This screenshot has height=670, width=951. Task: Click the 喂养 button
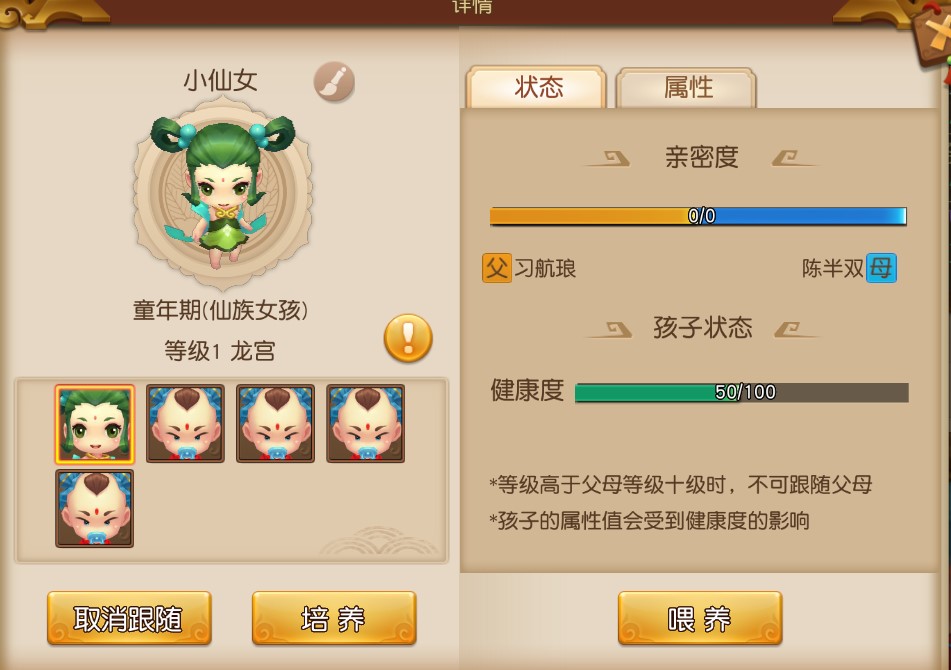(700, 618)
